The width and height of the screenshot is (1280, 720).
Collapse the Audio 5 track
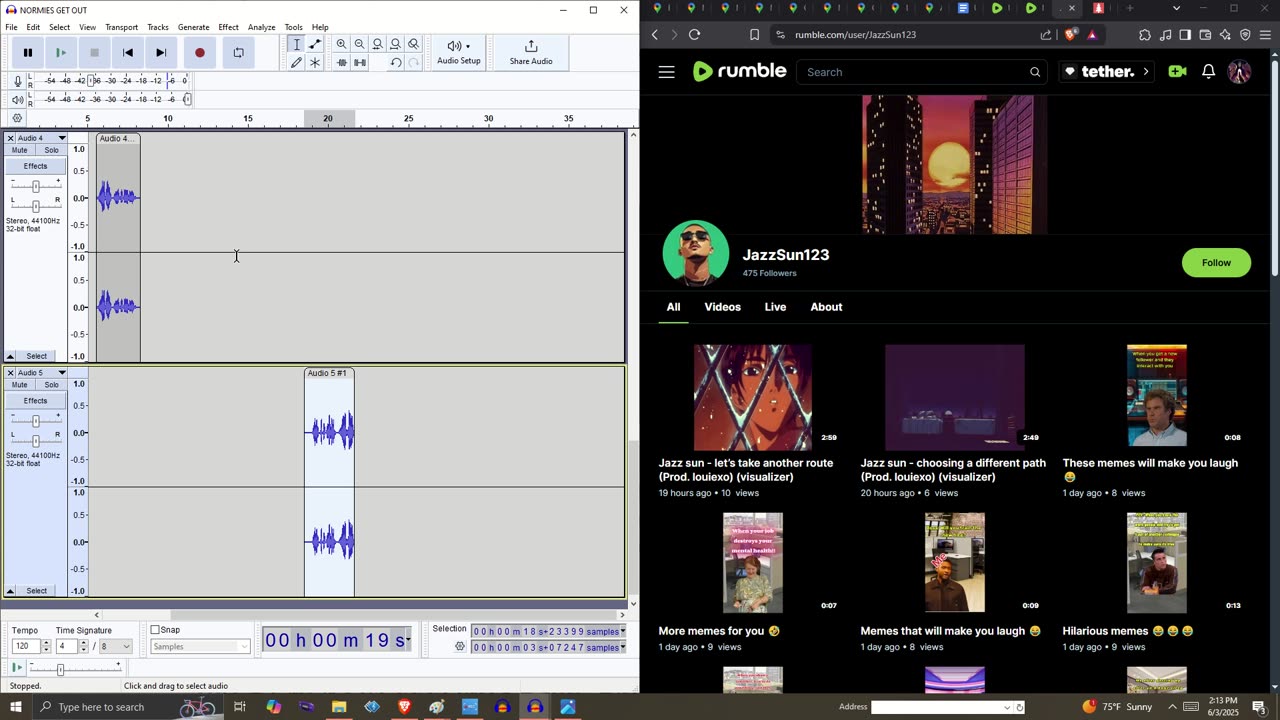click(10, 591)
